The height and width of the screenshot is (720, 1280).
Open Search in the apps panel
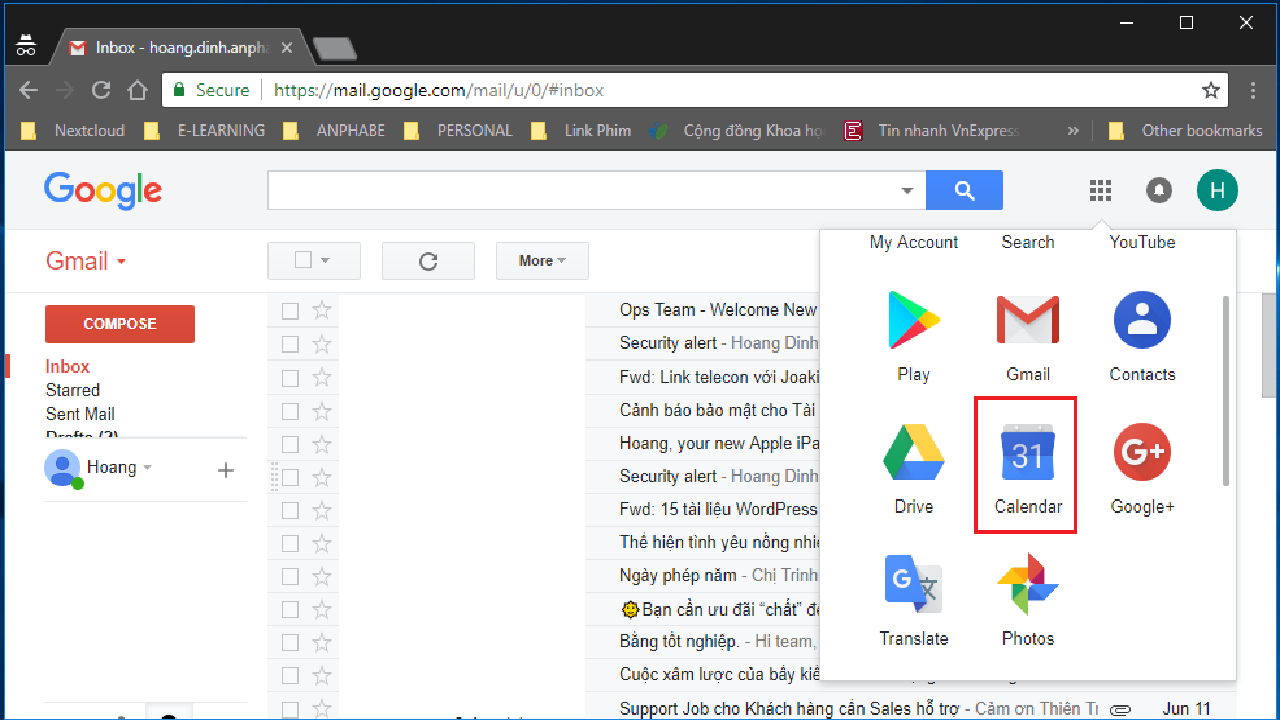(x=1028, y=242)
